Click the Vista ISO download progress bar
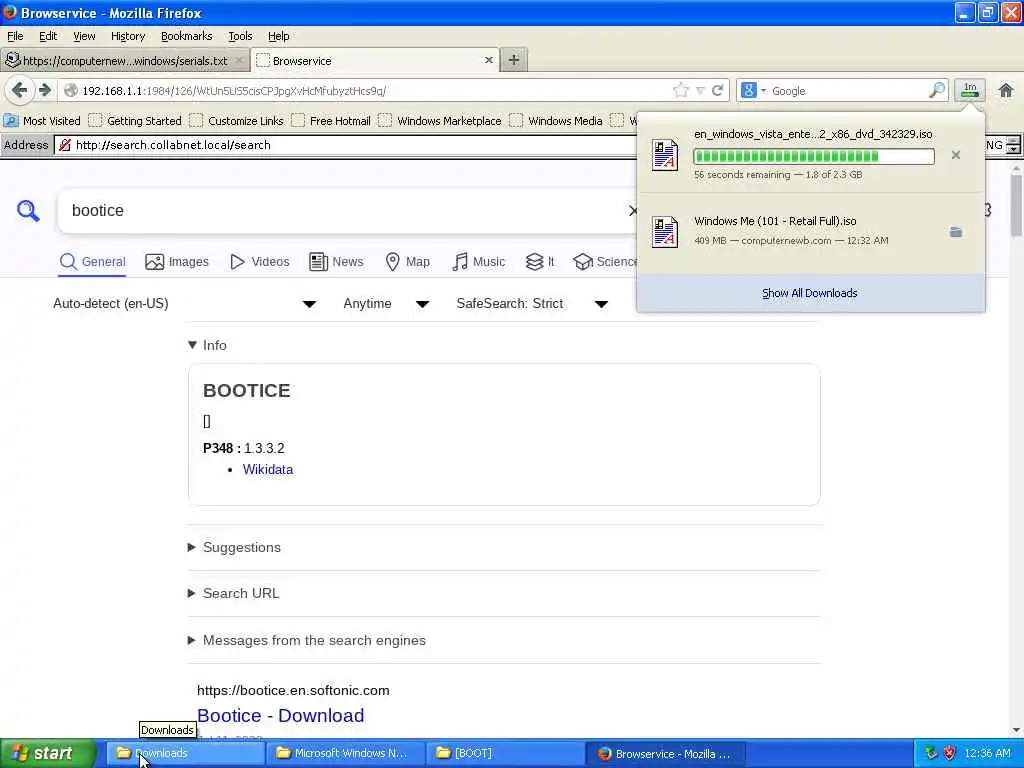 click(x=814, y=156)
